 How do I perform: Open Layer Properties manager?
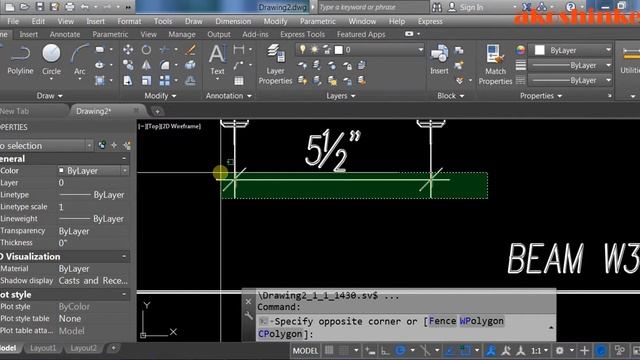tap(276, 64)
